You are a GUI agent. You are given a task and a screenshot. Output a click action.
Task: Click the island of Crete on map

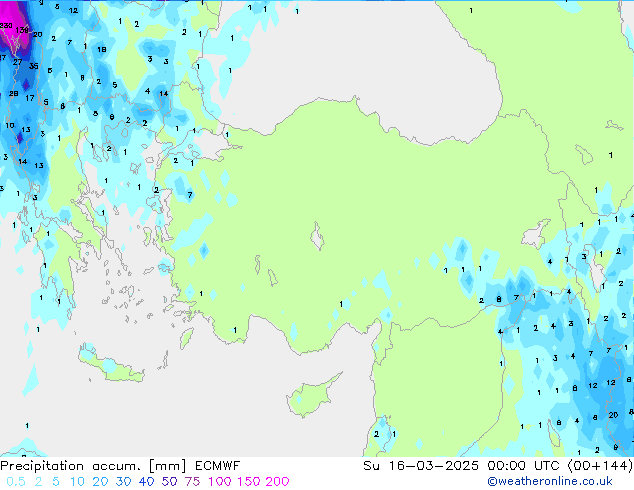pyautogui.click(x=110, y=366)
